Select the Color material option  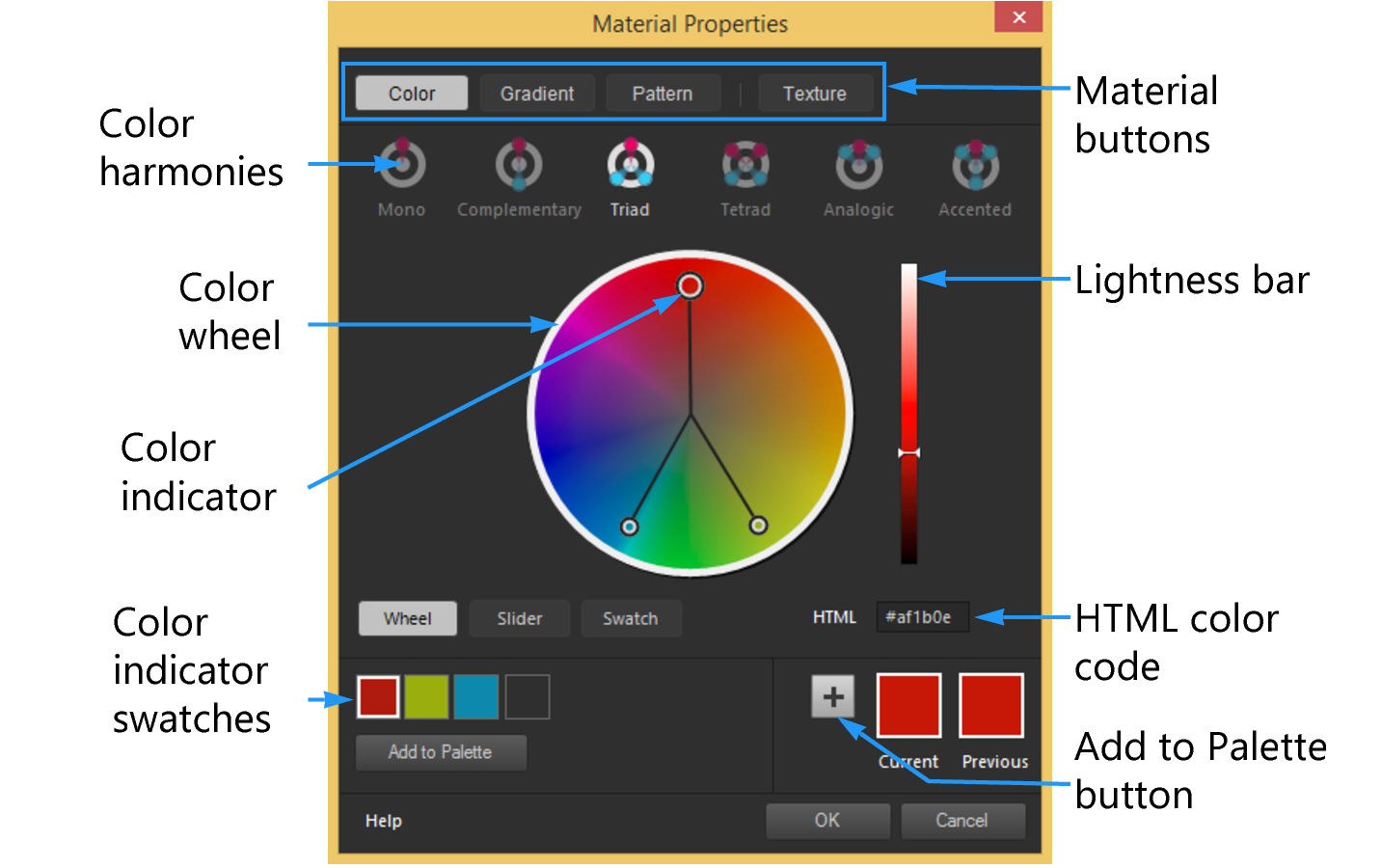click(411, 93)
